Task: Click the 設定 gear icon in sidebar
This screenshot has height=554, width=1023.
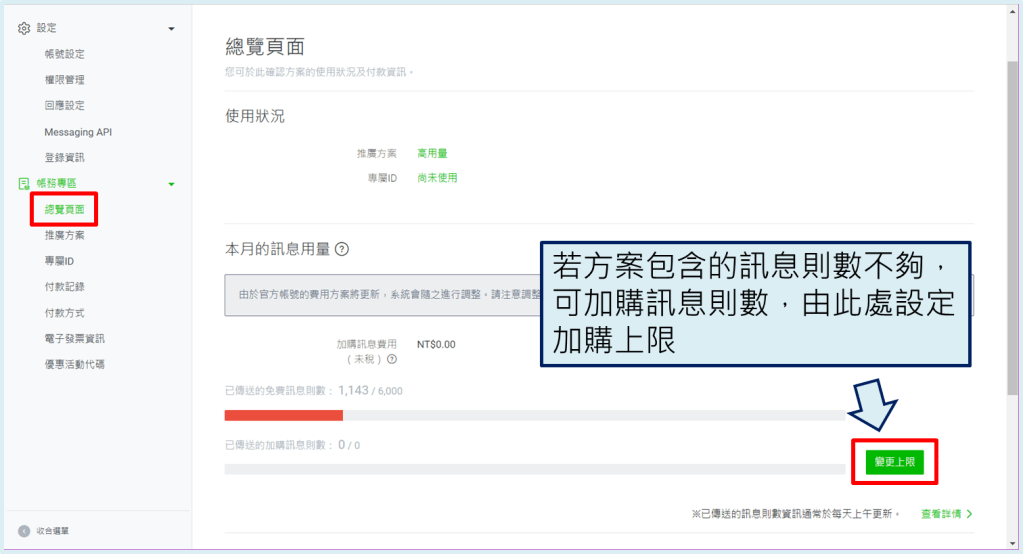Action: point(24,28)
